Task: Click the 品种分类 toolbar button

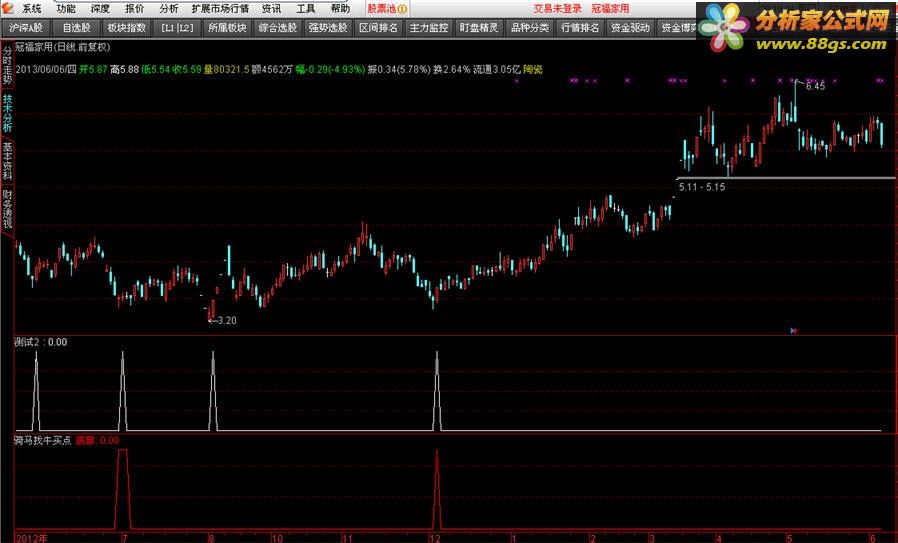Action: pos(530,27)
